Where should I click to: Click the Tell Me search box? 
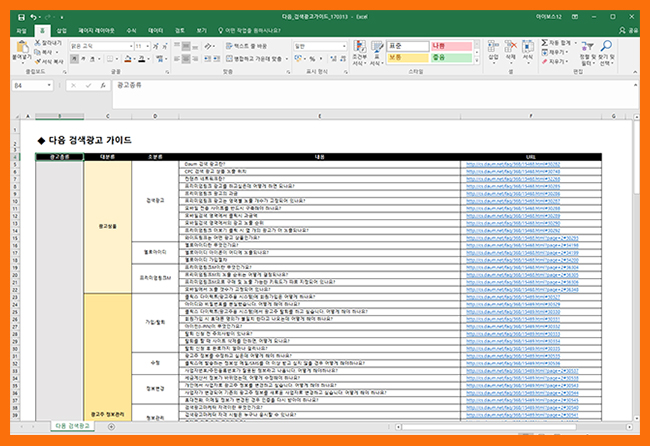click(252, 31)
